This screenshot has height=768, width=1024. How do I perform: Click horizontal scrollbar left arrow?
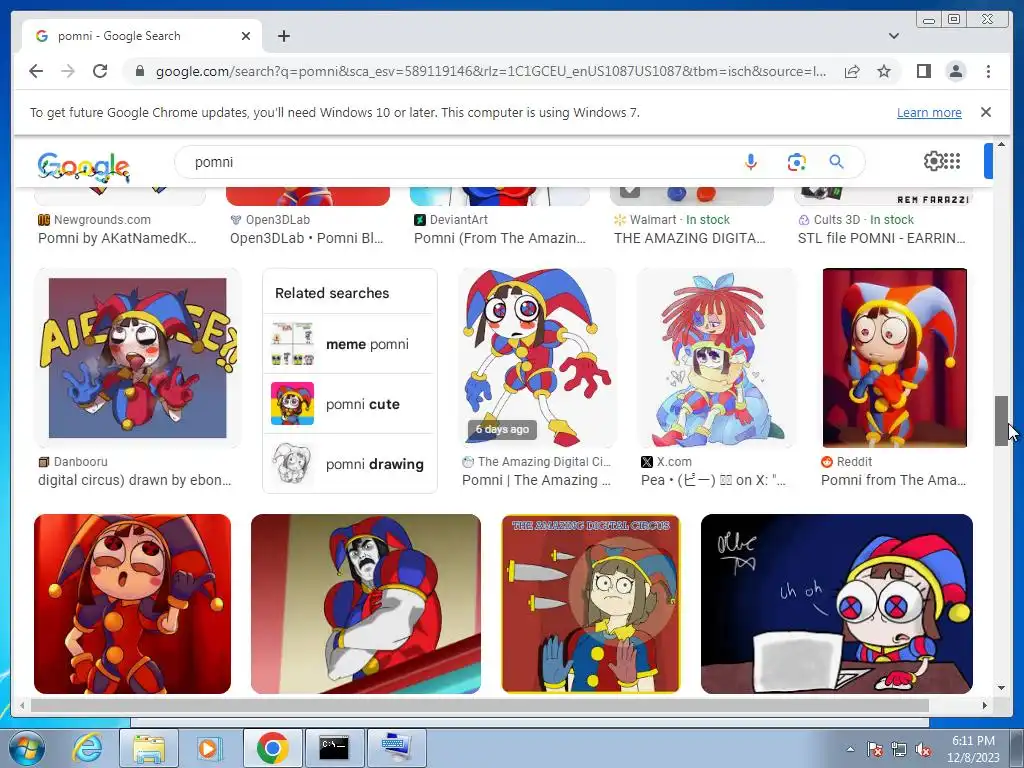pos(23,705)
